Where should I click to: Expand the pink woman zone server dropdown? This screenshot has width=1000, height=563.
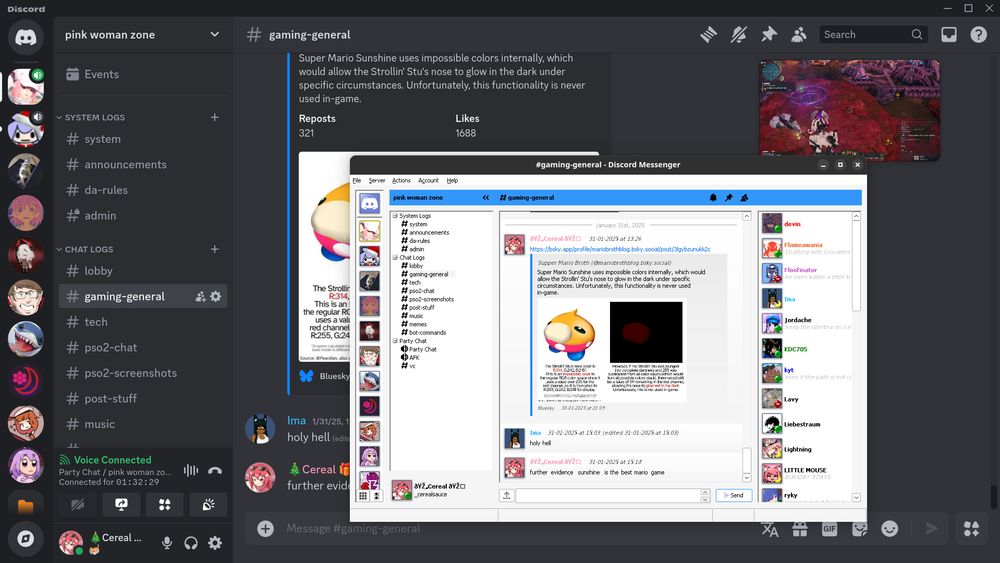click(x=214, y=34)
